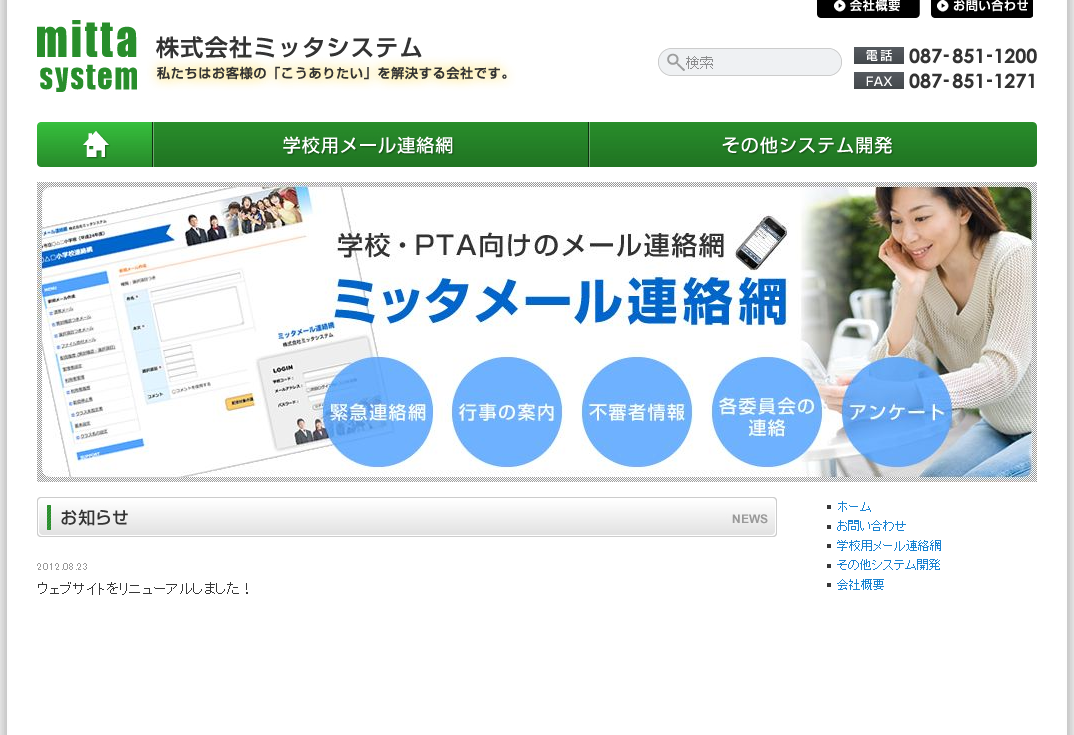Screen dimensions: 1074x735
Task: Click the ウェブサイトをリニューアルしました news entry
Action: click(143, 588)
